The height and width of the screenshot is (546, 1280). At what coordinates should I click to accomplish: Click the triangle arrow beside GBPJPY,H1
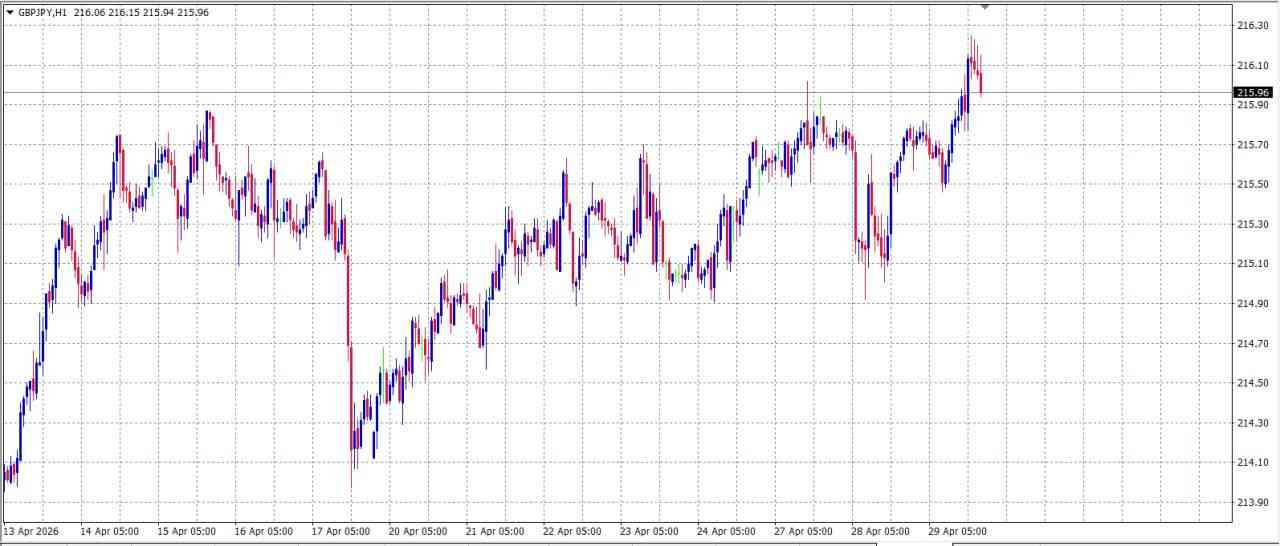(10, 13)
